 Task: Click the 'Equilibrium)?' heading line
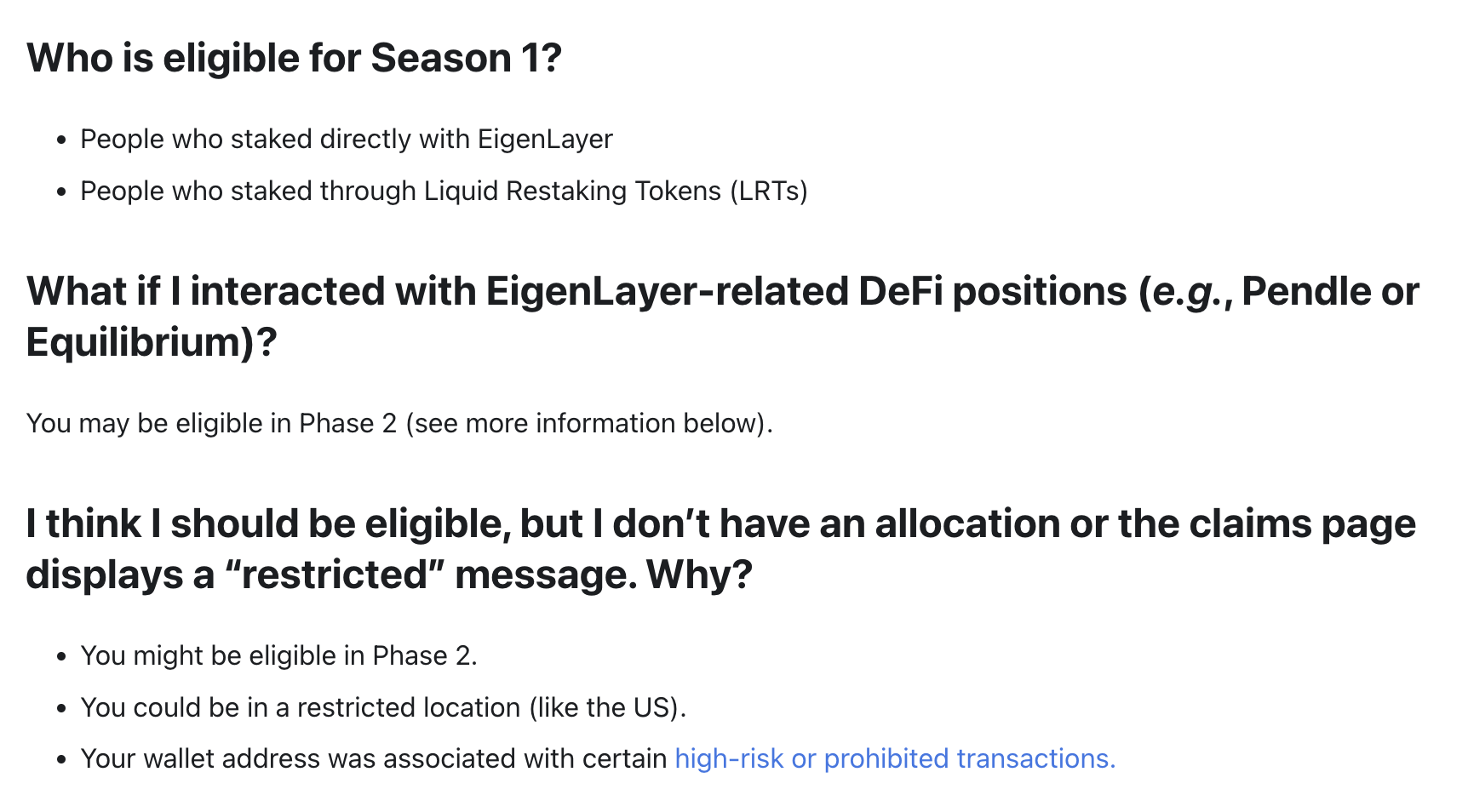tap(152, 342)
